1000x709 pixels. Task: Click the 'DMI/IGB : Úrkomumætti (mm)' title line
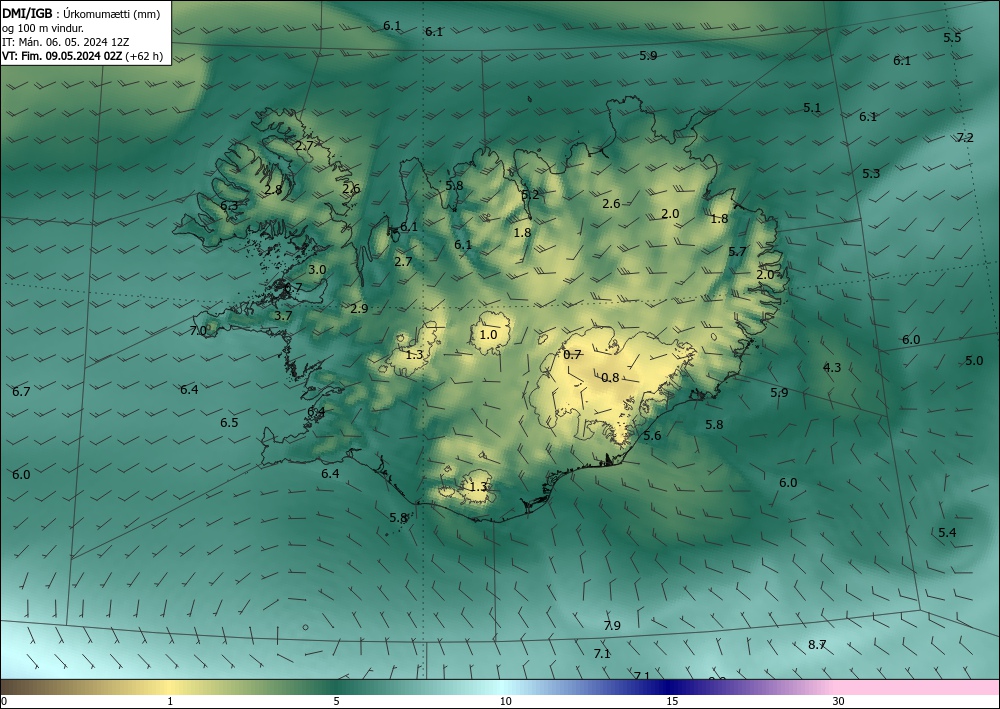pos(81,14)
